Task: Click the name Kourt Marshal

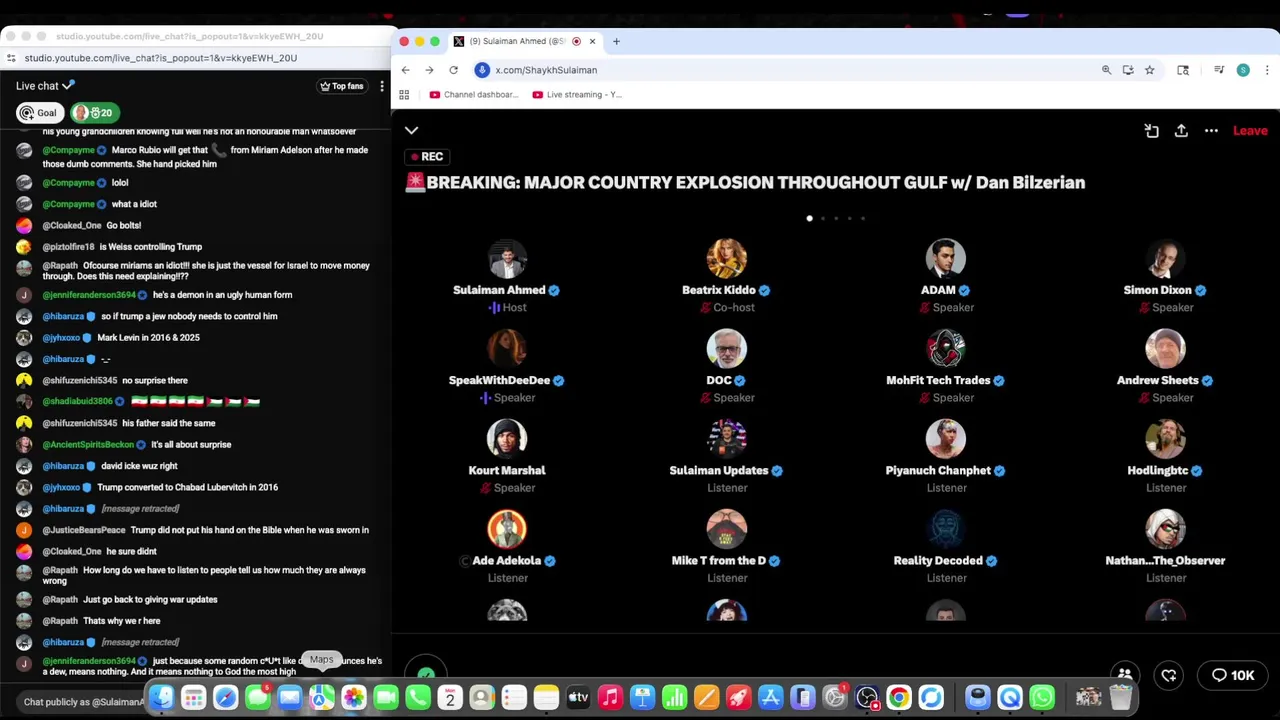Action: pyautogui.click(x=507, y=470)
